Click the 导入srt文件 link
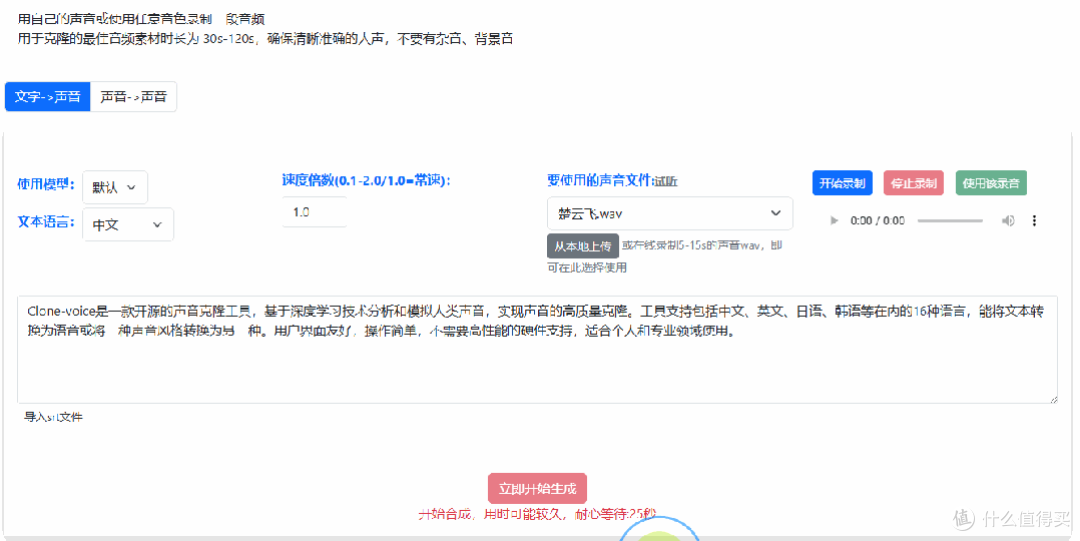The width and height of the screenshot is (1080, 541). point(54,417)
